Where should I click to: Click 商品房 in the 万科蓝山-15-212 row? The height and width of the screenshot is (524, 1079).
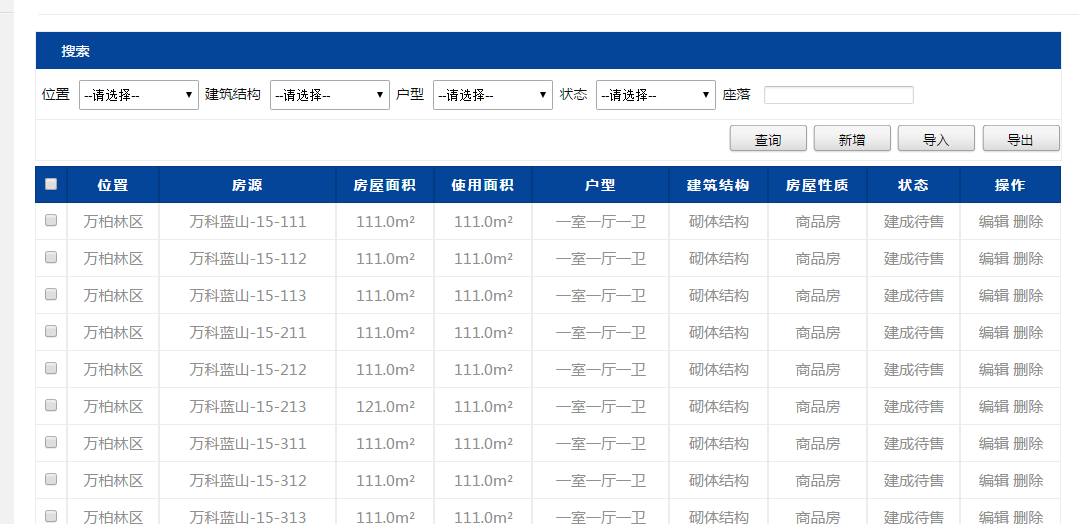point(818,370)
